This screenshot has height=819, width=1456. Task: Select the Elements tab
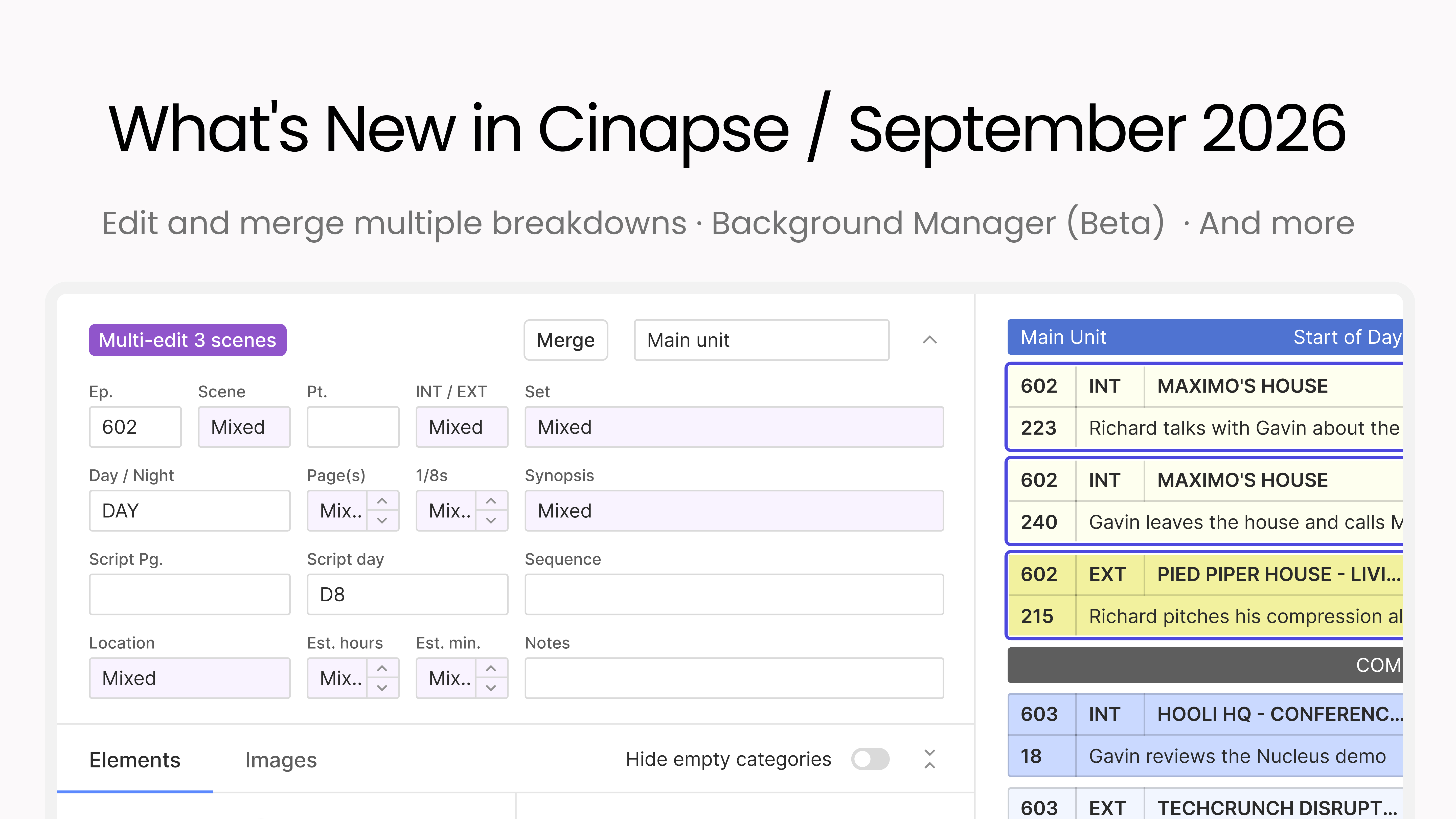click(134, 760)
